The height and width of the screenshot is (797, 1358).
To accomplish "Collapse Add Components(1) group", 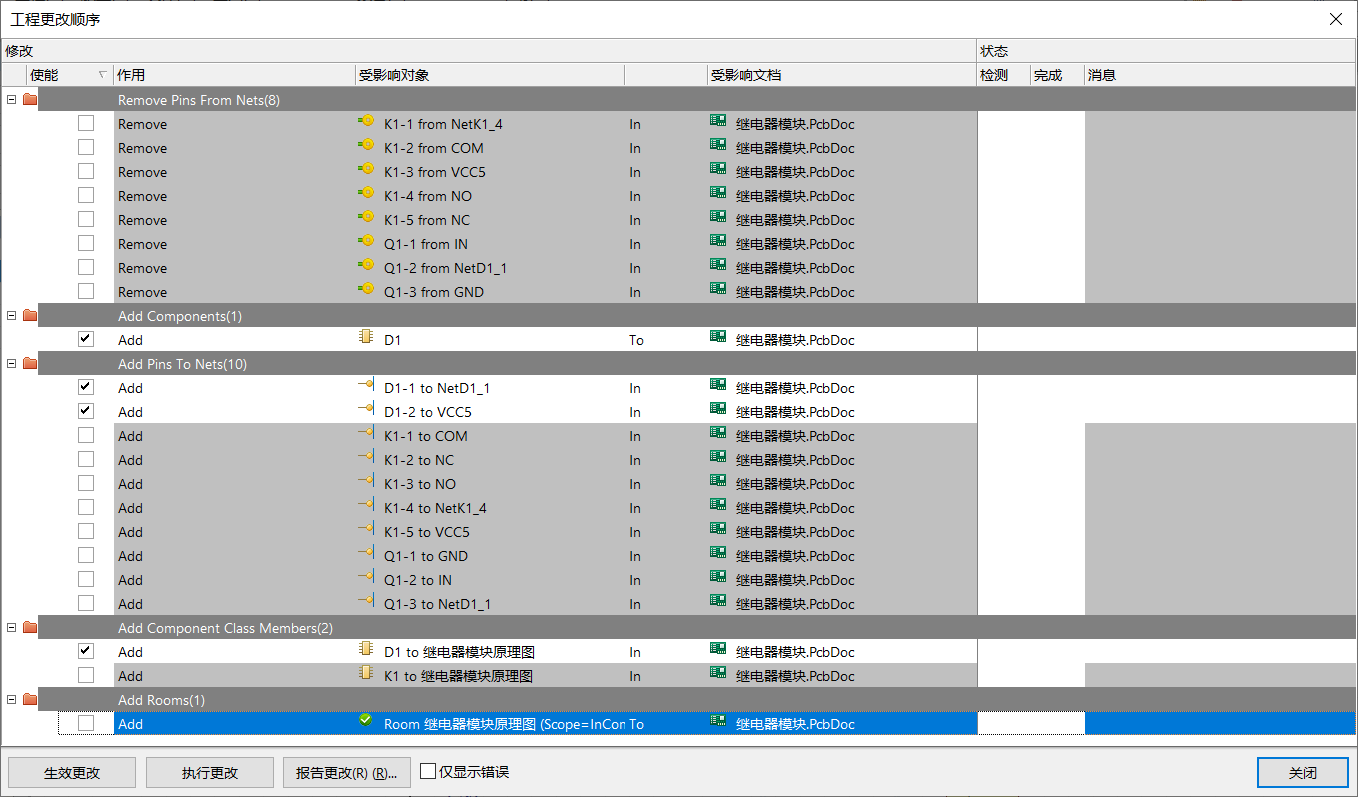I will 12,316.
